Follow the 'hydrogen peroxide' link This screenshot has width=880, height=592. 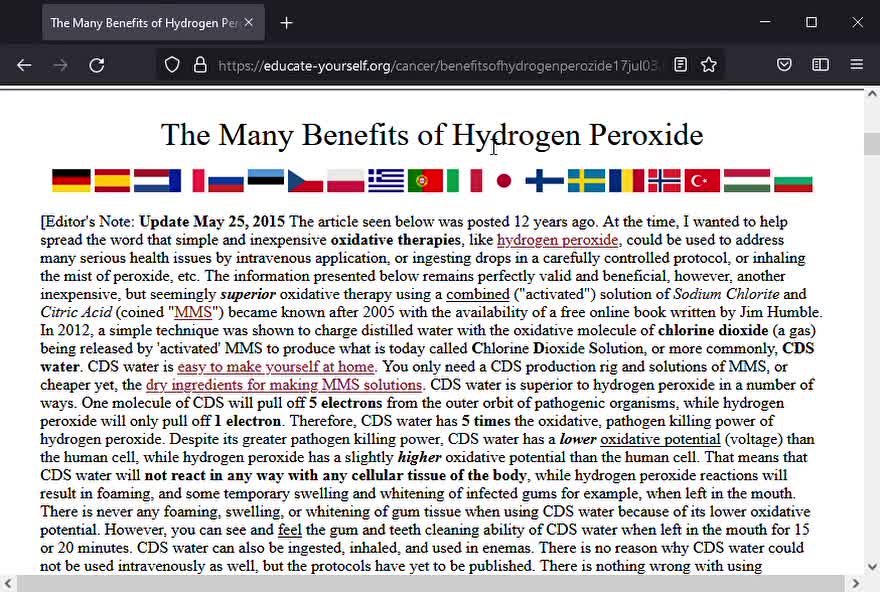pos(557,240)
